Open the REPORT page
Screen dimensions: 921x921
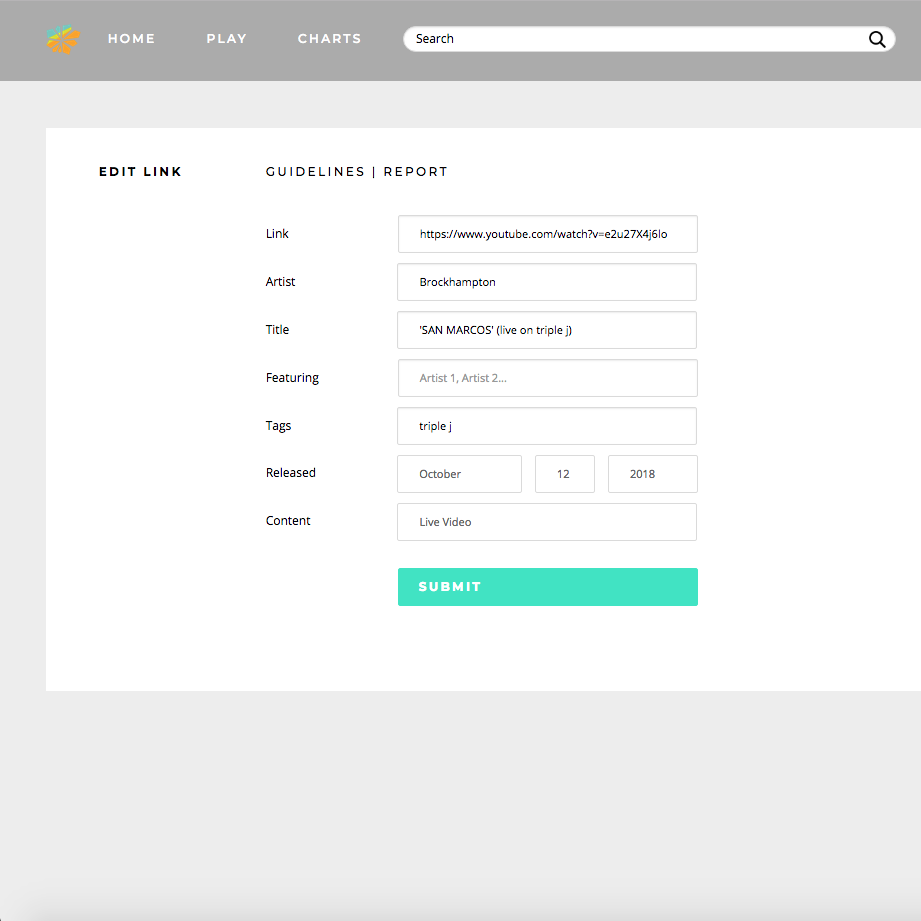[416, 171]
